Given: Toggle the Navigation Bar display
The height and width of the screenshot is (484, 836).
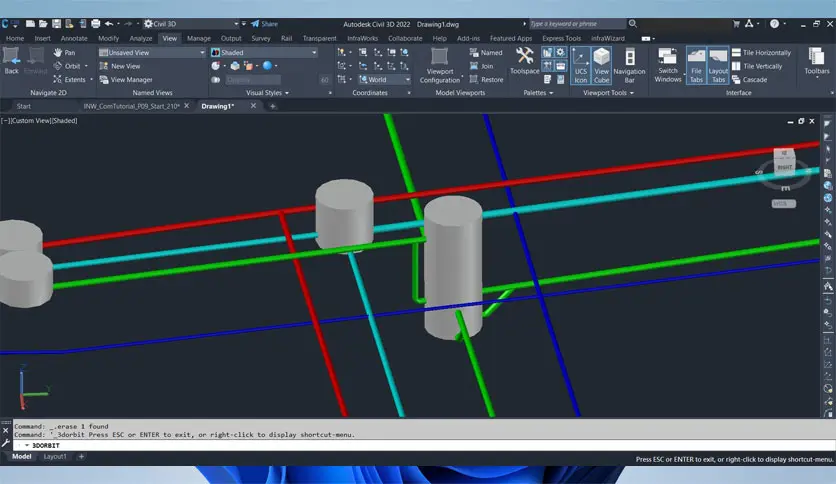Looking at the screenshot, I should coord(629,65).
